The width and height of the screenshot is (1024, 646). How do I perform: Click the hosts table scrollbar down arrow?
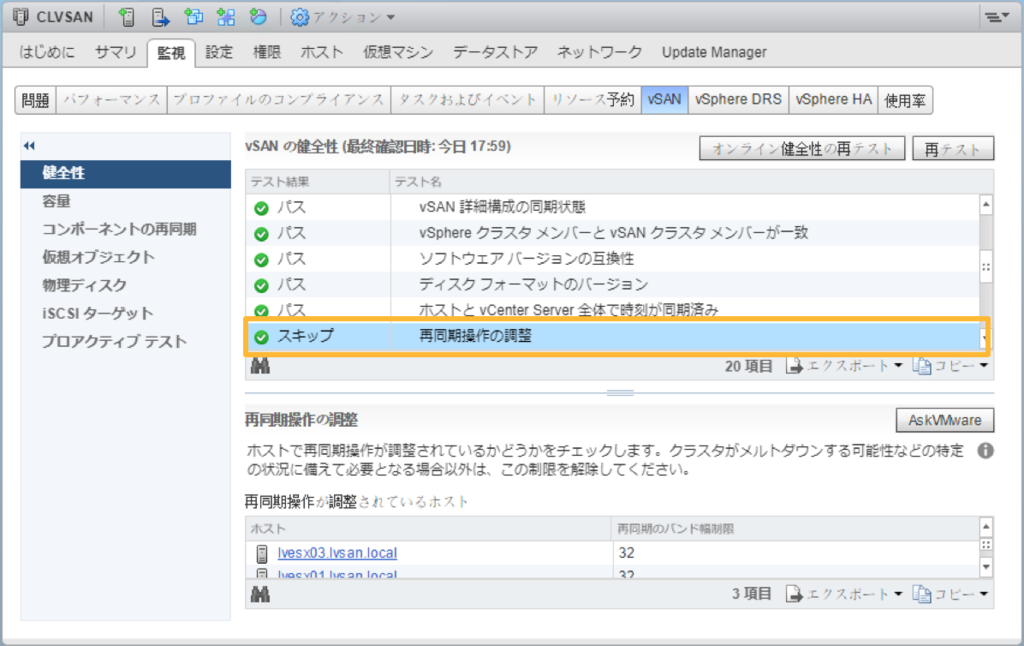click(986, 567)
